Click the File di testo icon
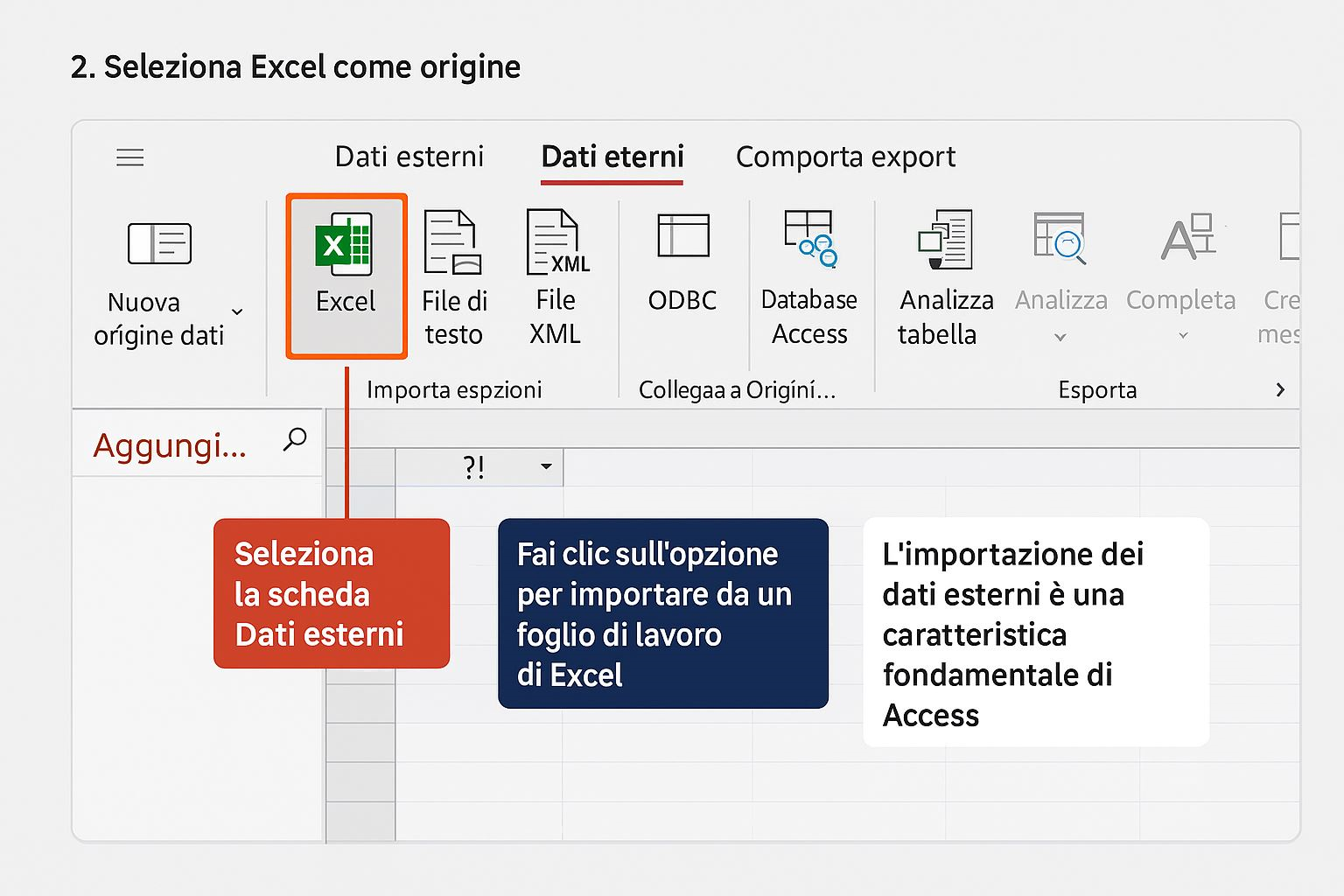1344x896 pixels. tap(452, 243)
